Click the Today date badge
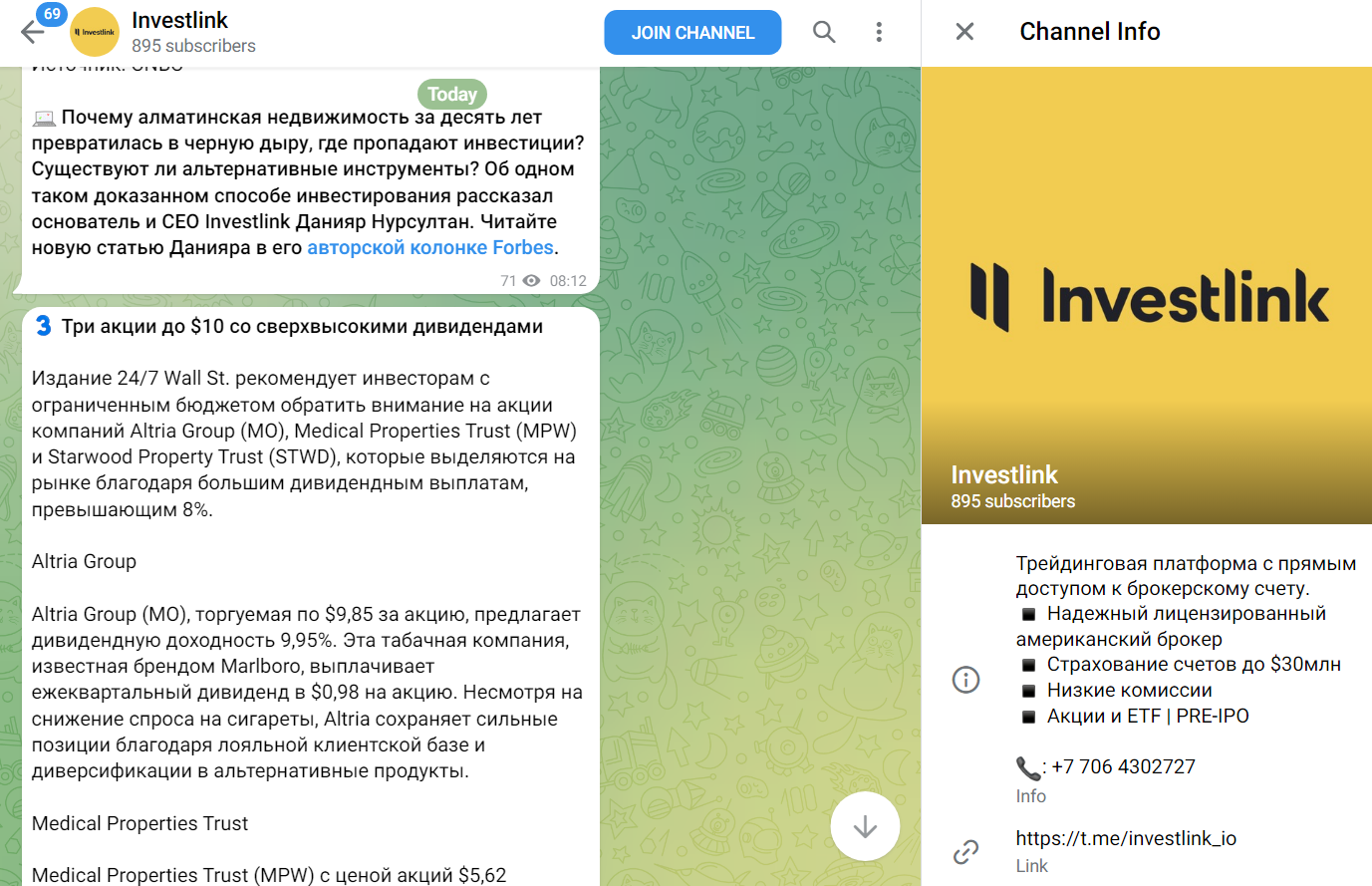 point(452,94)
